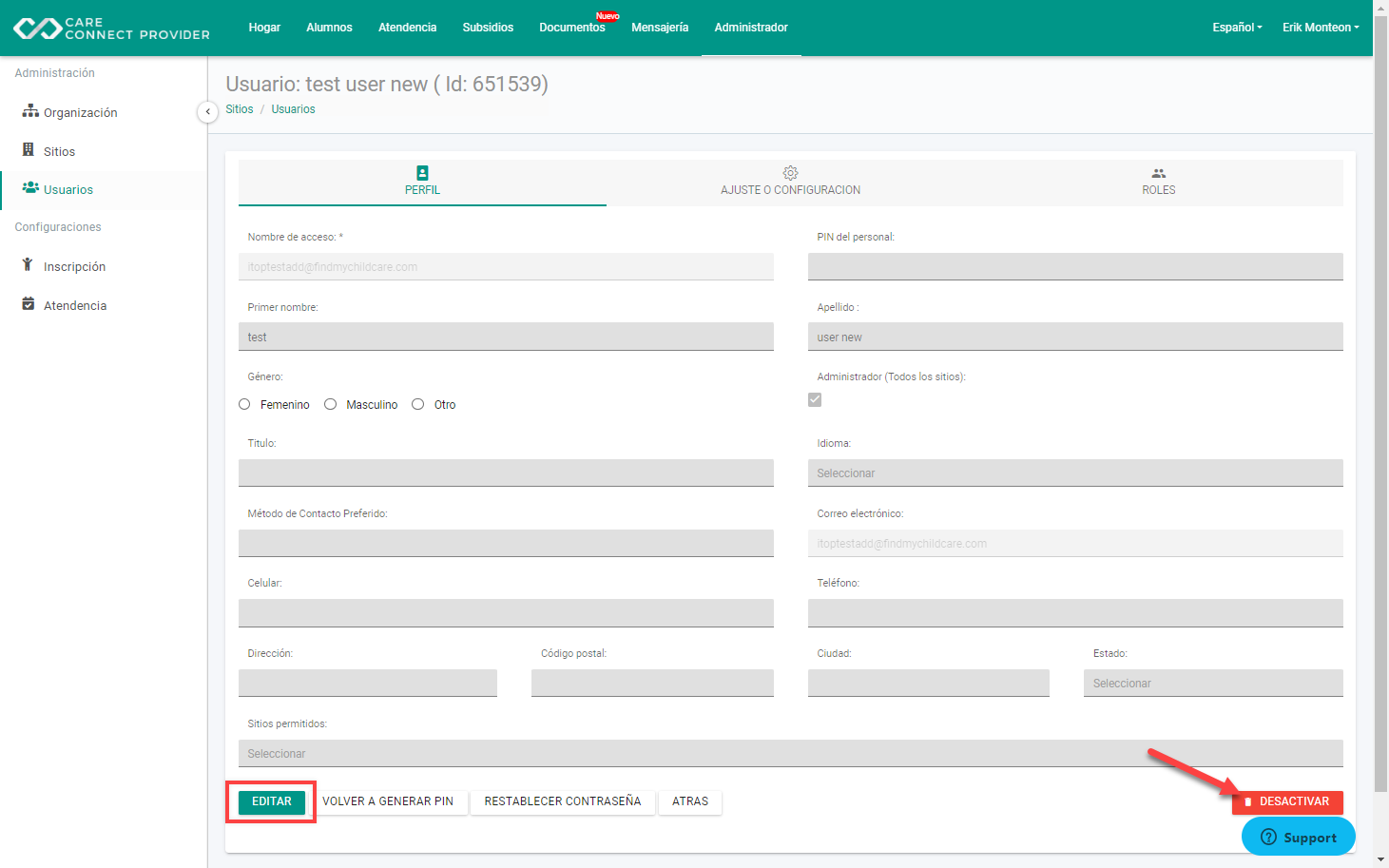Click the Ciudad field
The width and height of the screenshot is (1389, 868).
click(x=929, y=683)
